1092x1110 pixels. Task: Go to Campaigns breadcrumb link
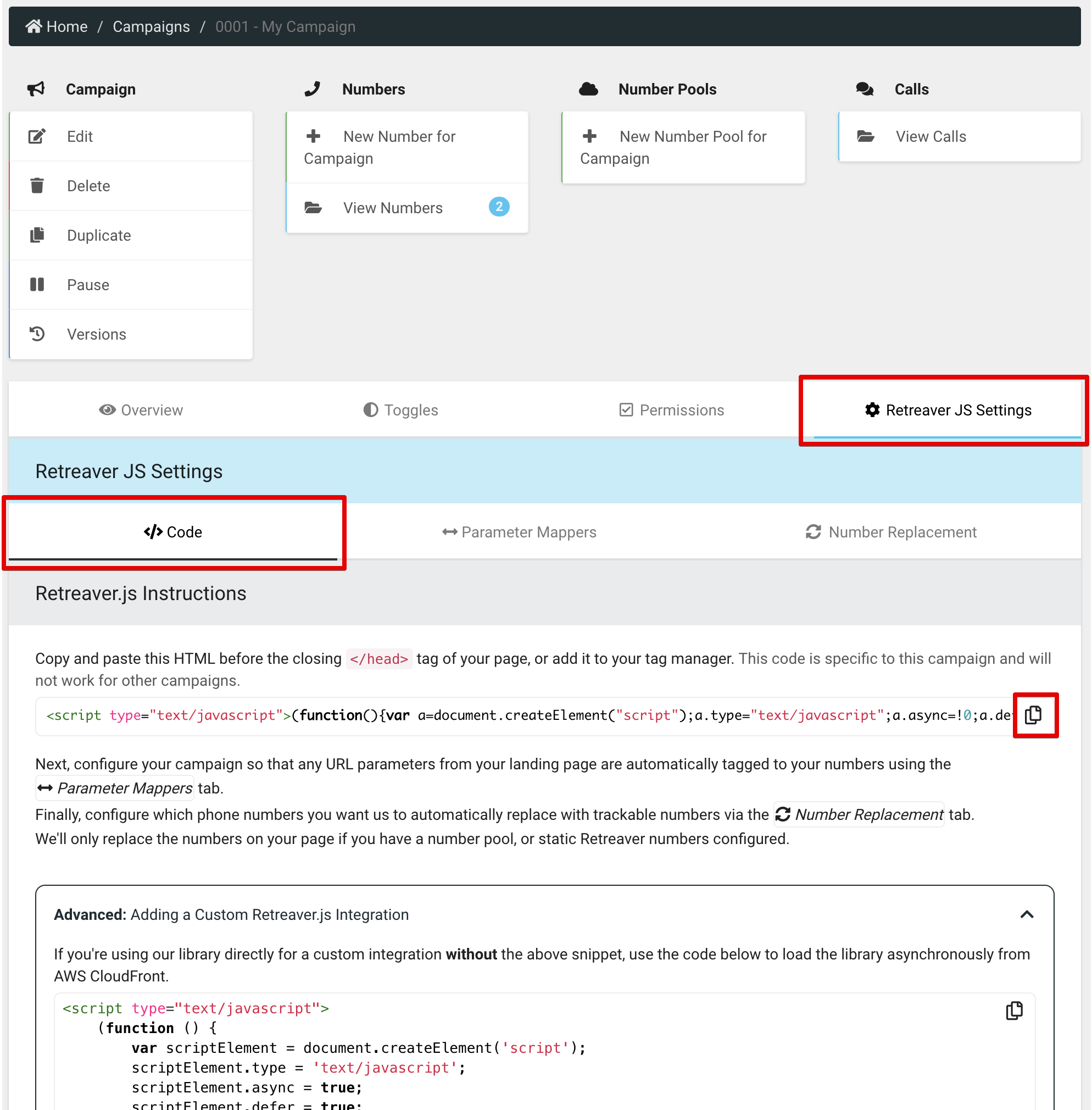(151, 26)
